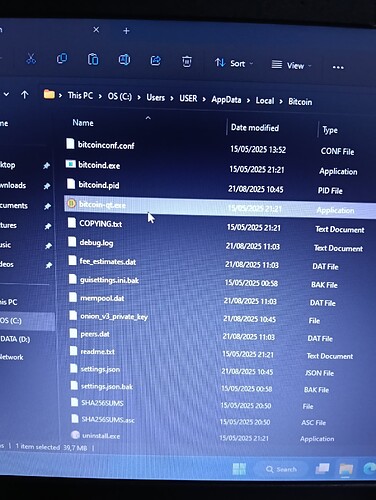
Task: Expand chevron after OS (C:) breadcrumb
Action: [x=139, y=98]
